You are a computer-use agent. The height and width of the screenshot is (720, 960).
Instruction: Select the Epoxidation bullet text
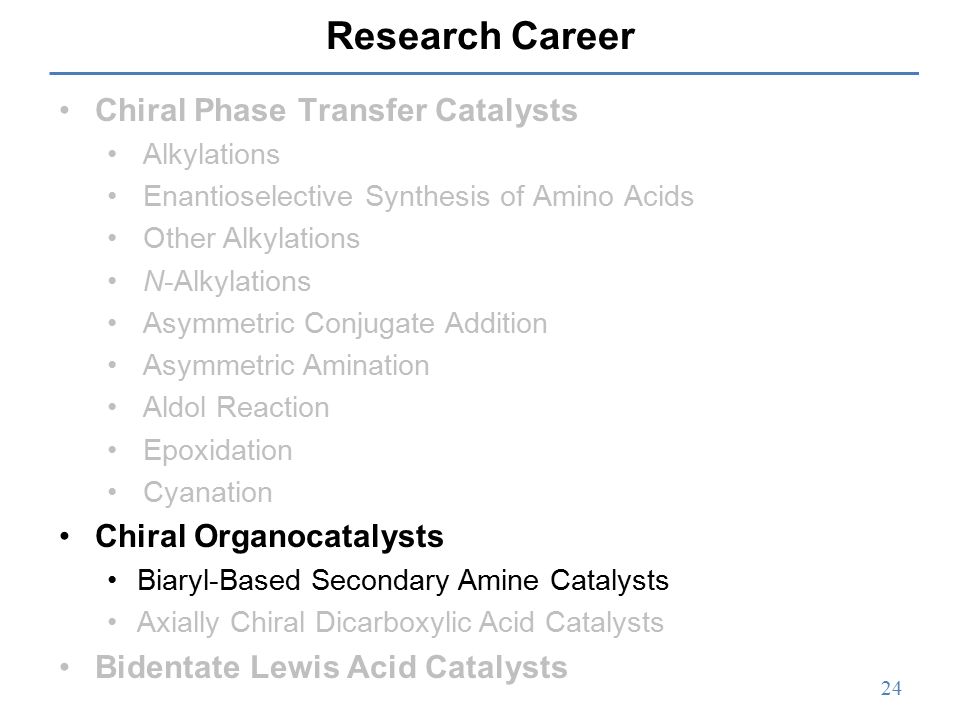click(x=217, y=451)
